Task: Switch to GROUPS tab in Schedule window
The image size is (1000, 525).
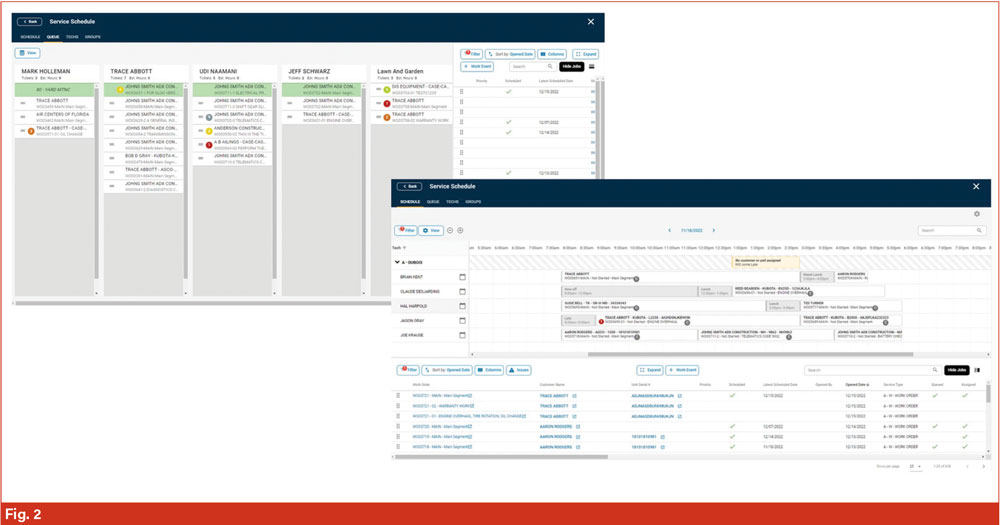Action: pyautogui.click(x=473, y=202)
